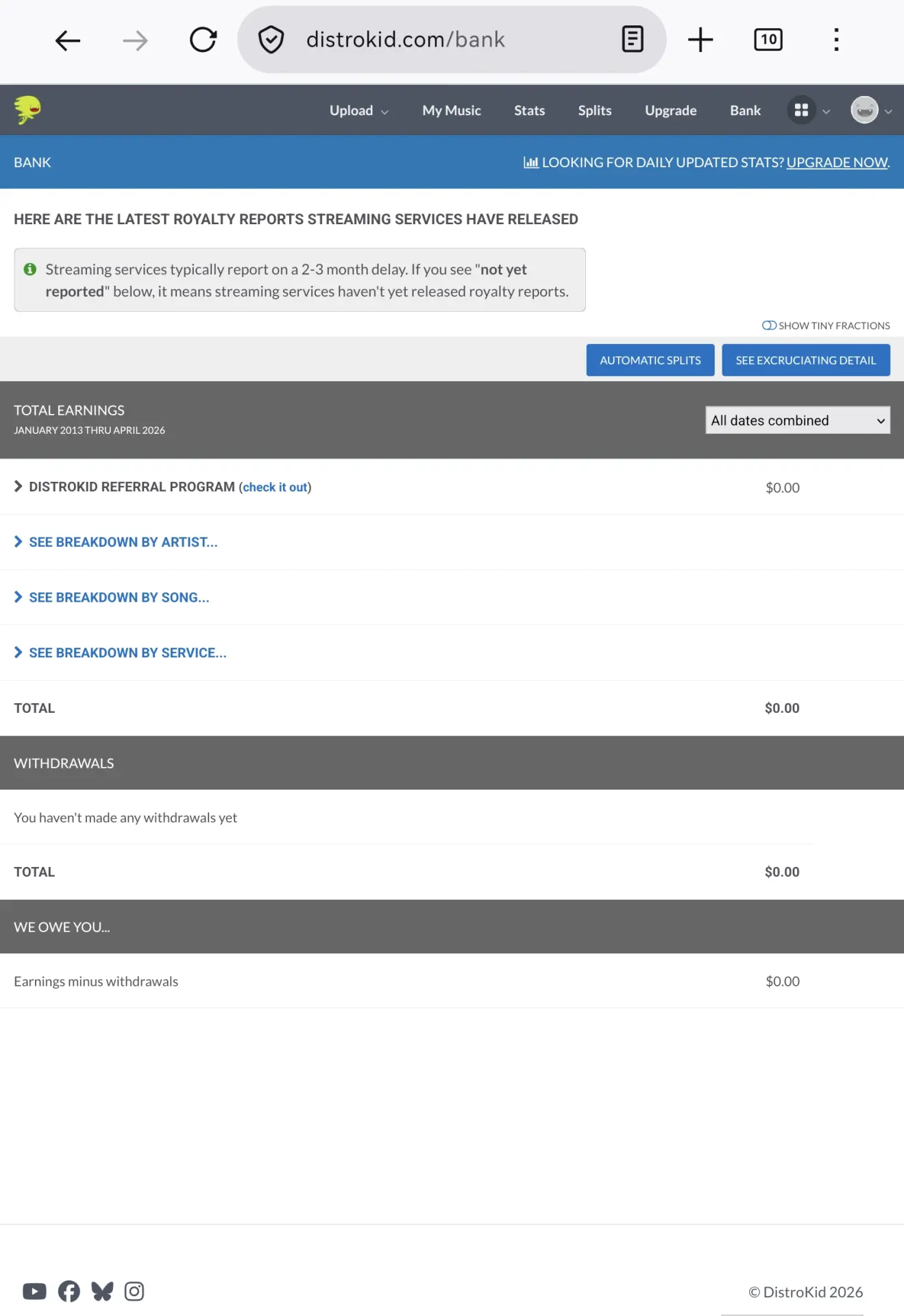Open DistroKid's Bluesky butterfly icon
This screenshot has height=1316, width=904.
[x=102, y=1291]
